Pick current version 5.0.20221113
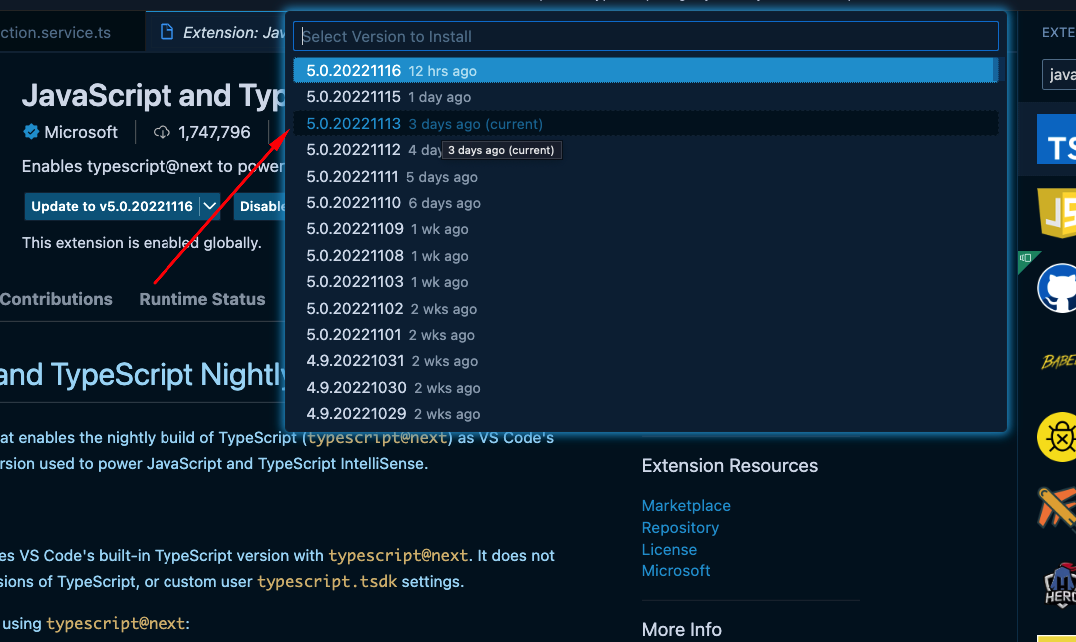 (x=645, y=123)
